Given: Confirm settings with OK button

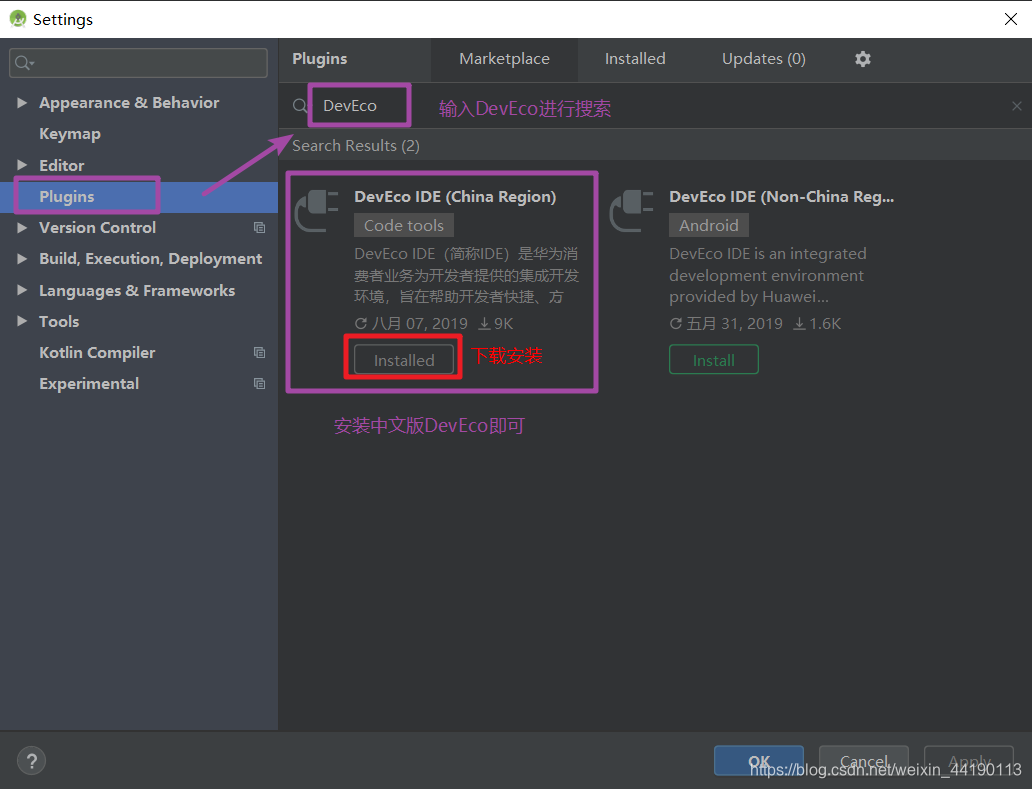Looking at the screenshot, I should 758,761.
